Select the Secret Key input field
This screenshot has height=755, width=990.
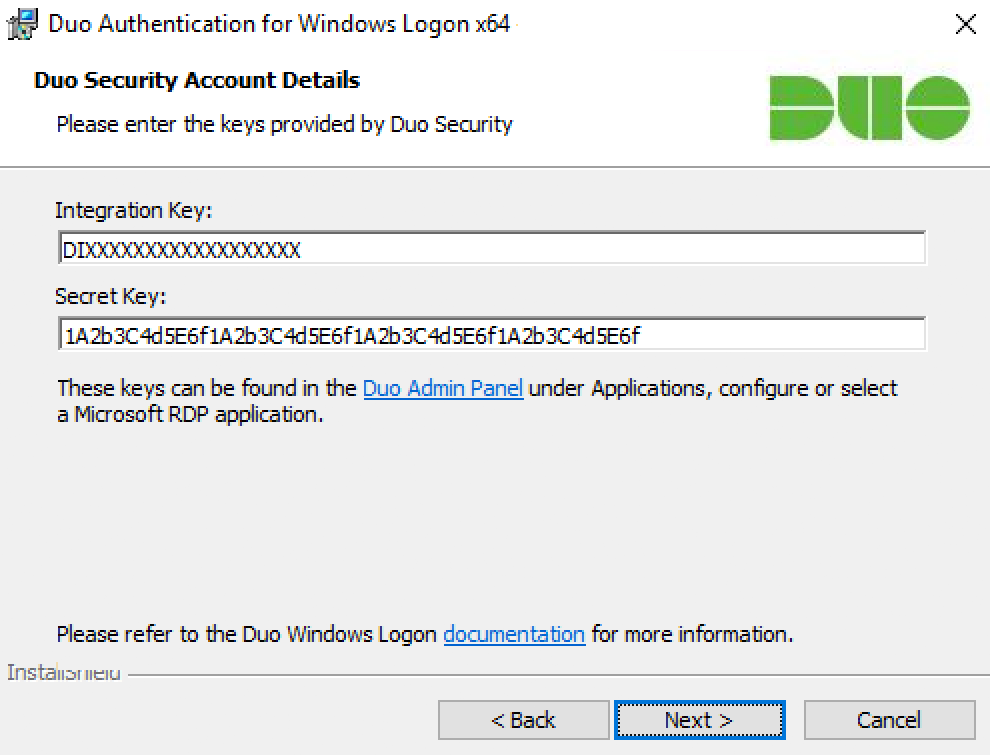pyautogui.click(x=490, y=334)
